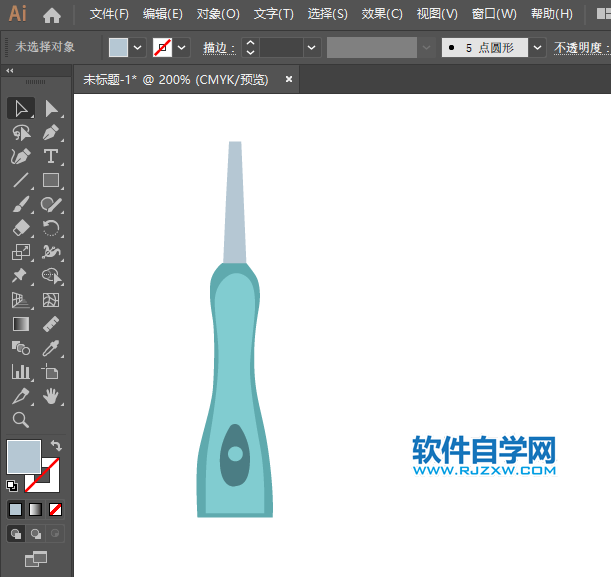Enable Draw Behind mode
611x577 pixels.
[36, 533]
